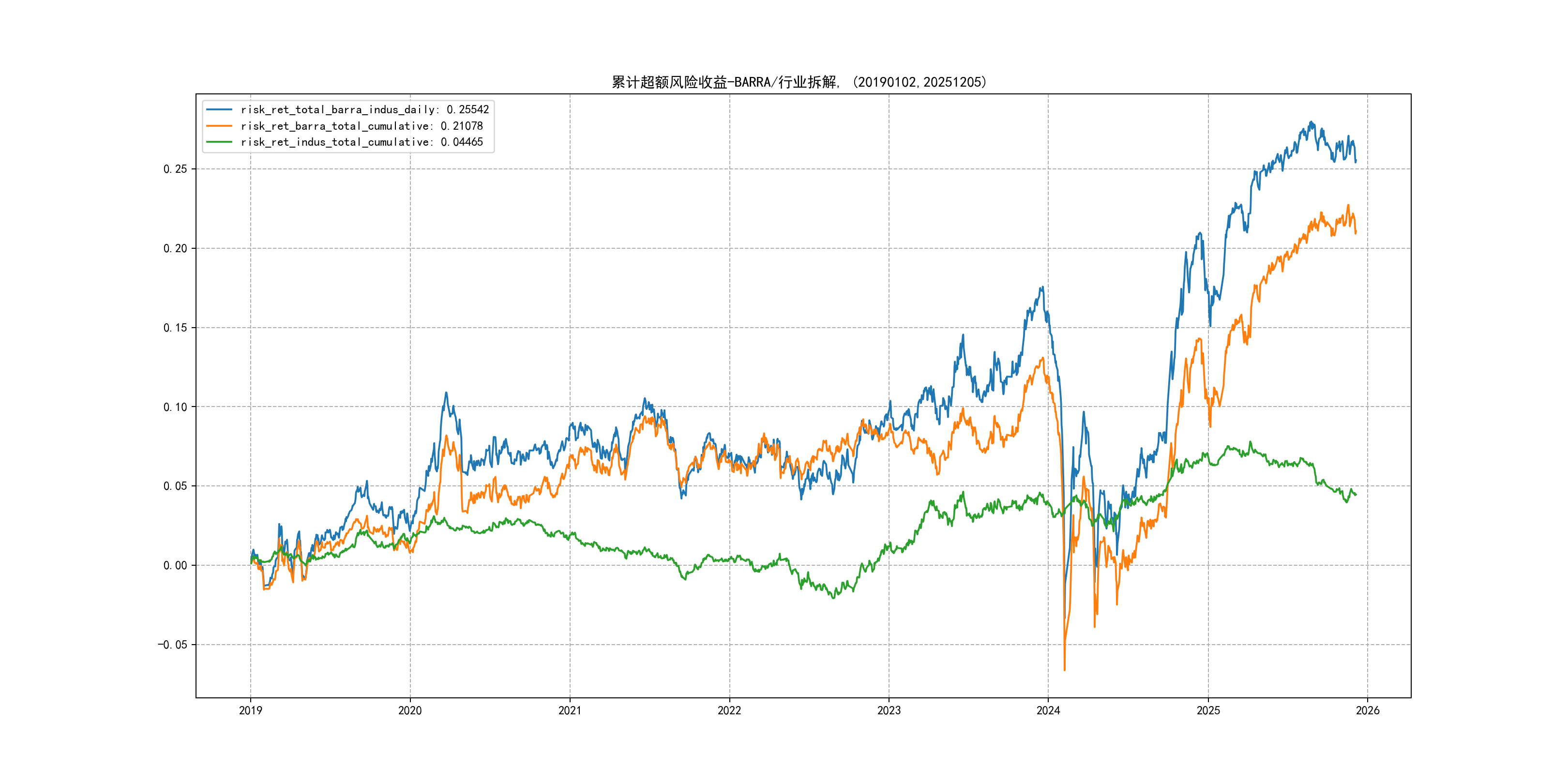The width and height of the screenshot is (1568, 784).
Task: Click the -0.05 y-axis tick label
Action: [x=172, y=645]
